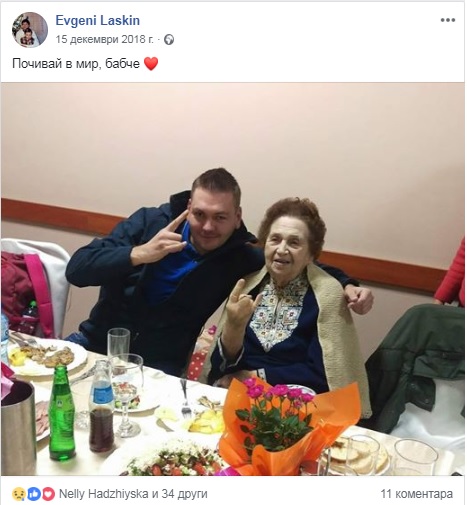Open Evgeni Laskin's profile name link
467x505 pixels.
click(97, 21)
